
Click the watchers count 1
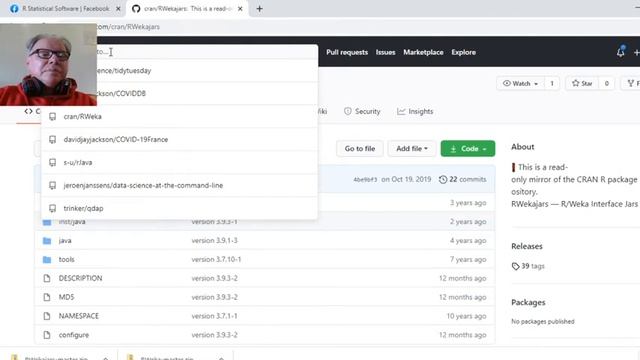click(x=552, y=83)
